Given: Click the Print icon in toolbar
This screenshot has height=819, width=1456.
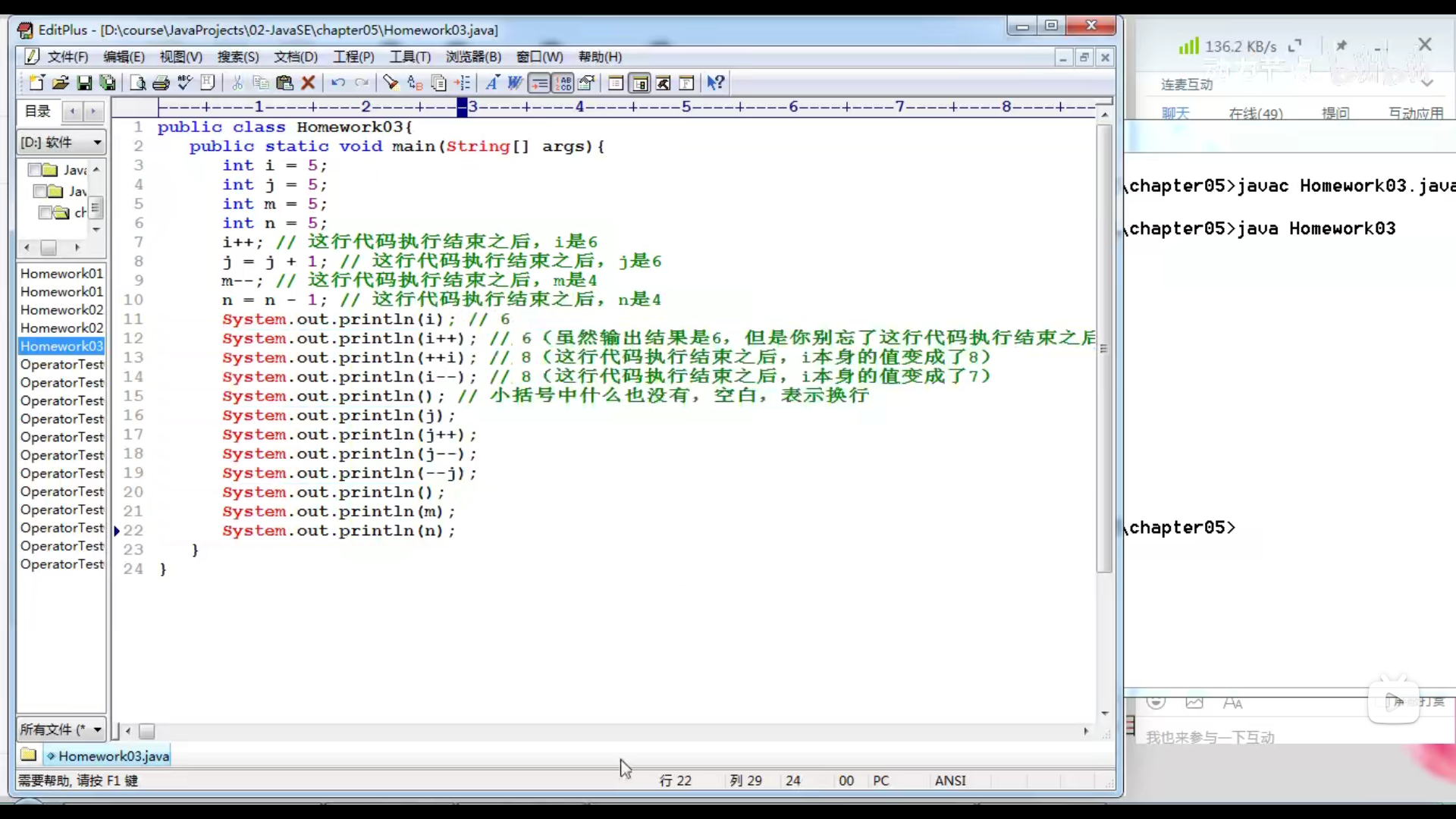Looking at the screenshot, I should click(x=161, y=83).
